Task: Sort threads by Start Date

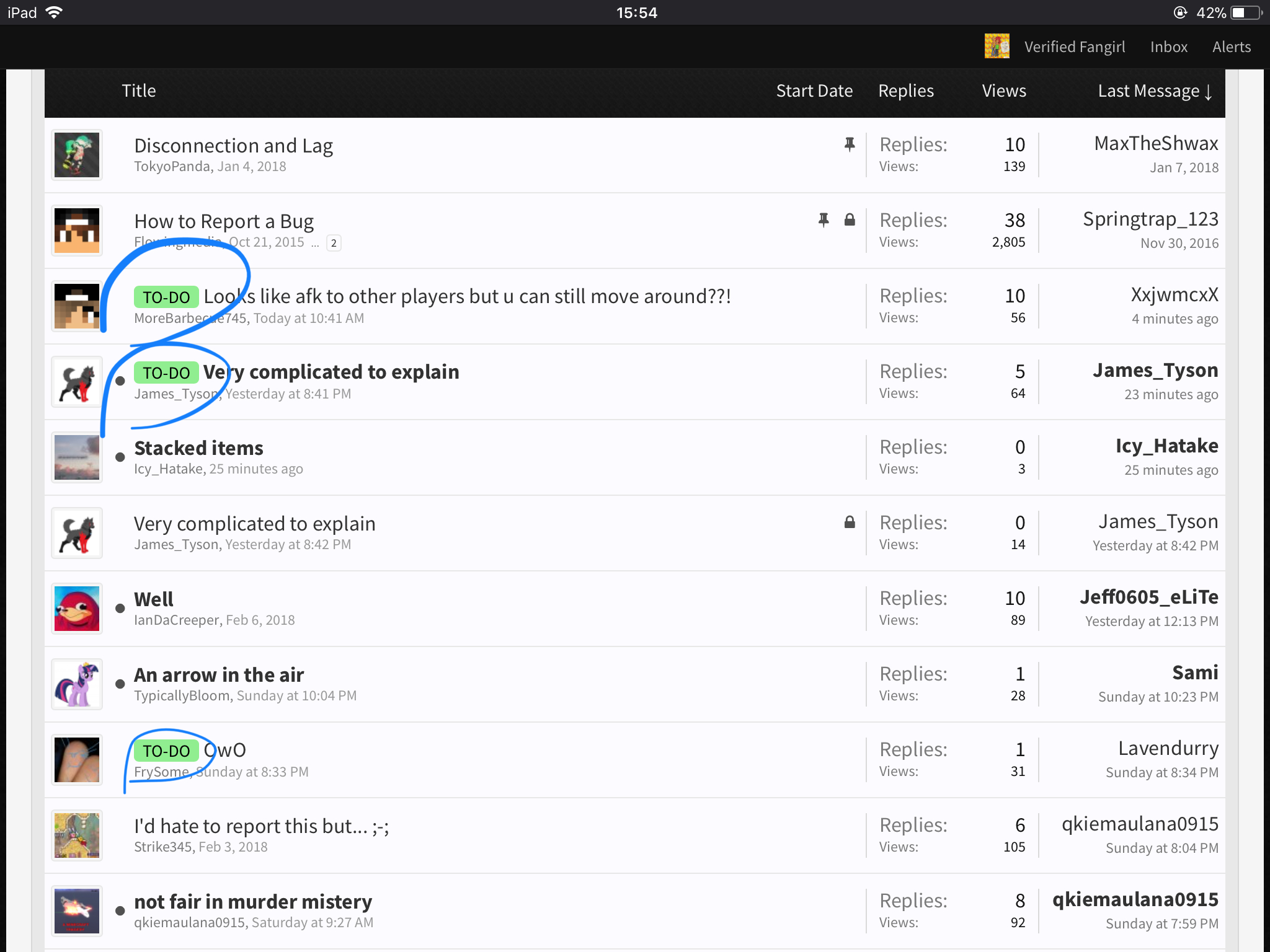Action: click(x=814, y=90)
